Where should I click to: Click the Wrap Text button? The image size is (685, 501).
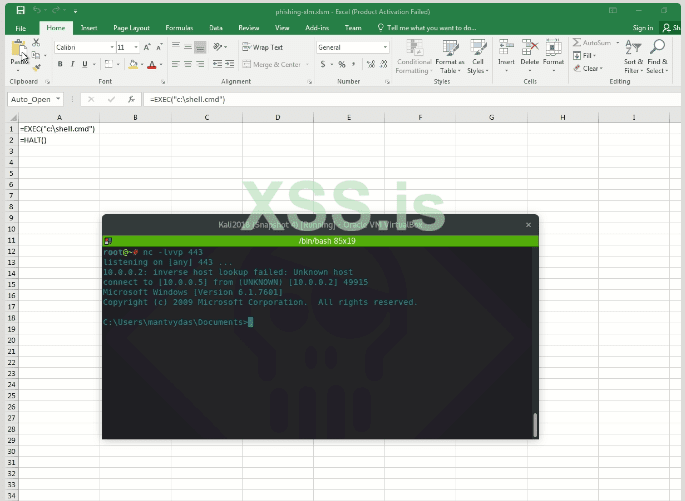[x=263, y=47]
